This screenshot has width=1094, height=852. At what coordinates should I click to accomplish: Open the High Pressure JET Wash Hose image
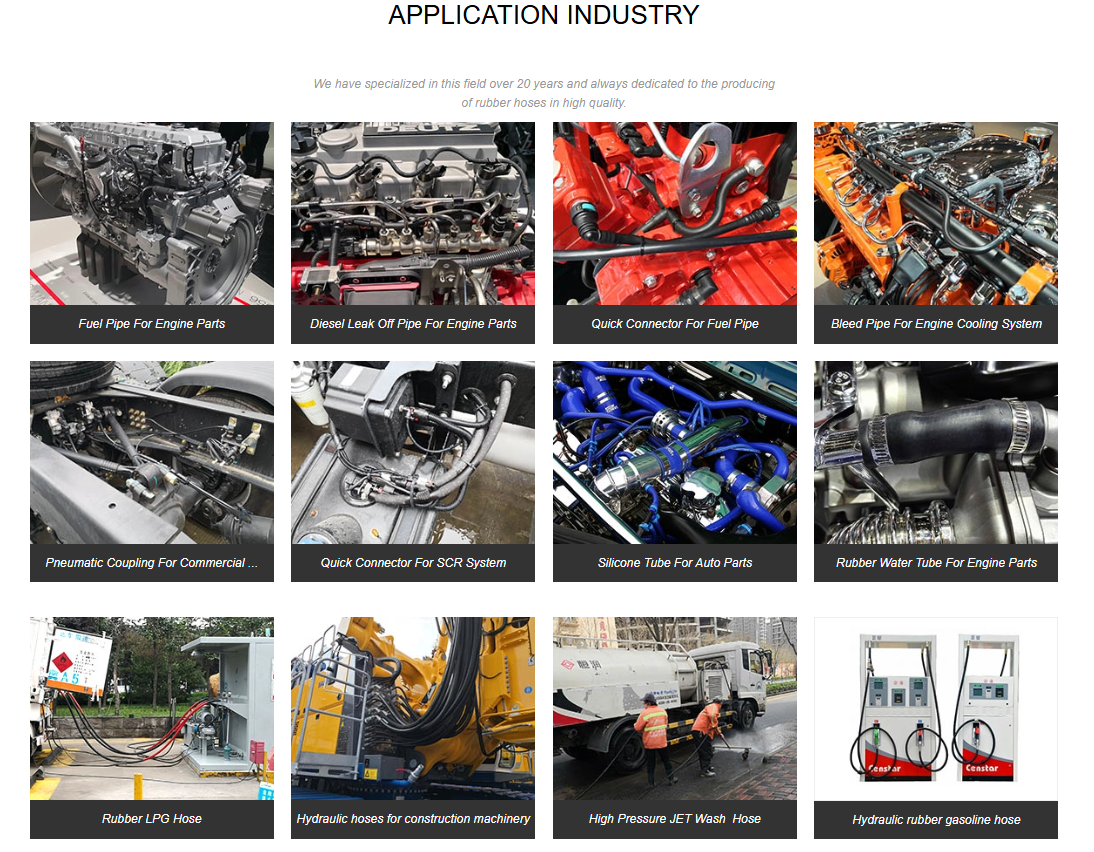674,707
